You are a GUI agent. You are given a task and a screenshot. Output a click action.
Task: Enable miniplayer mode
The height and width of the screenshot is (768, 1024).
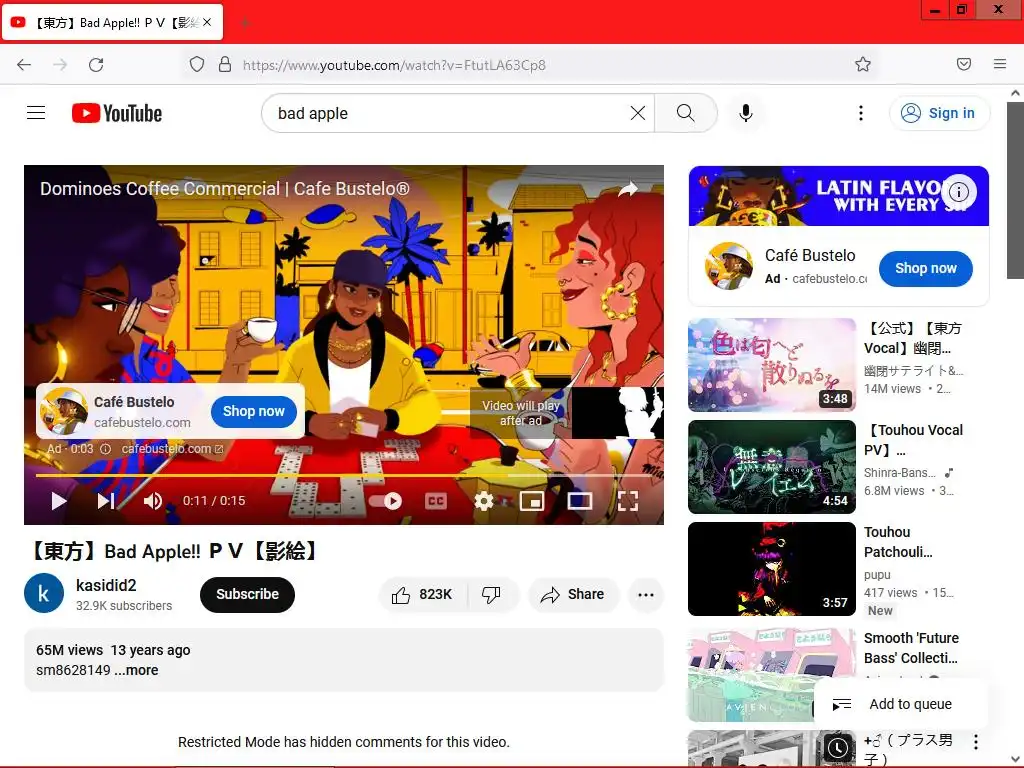(532, 501)
